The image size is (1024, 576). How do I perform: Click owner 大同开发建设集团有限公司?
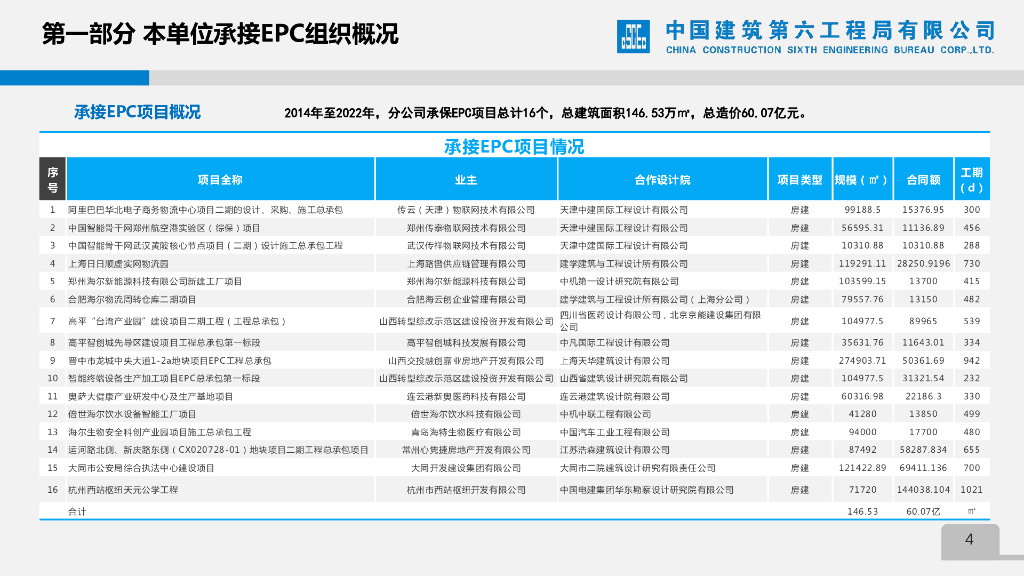coord(466,468)
